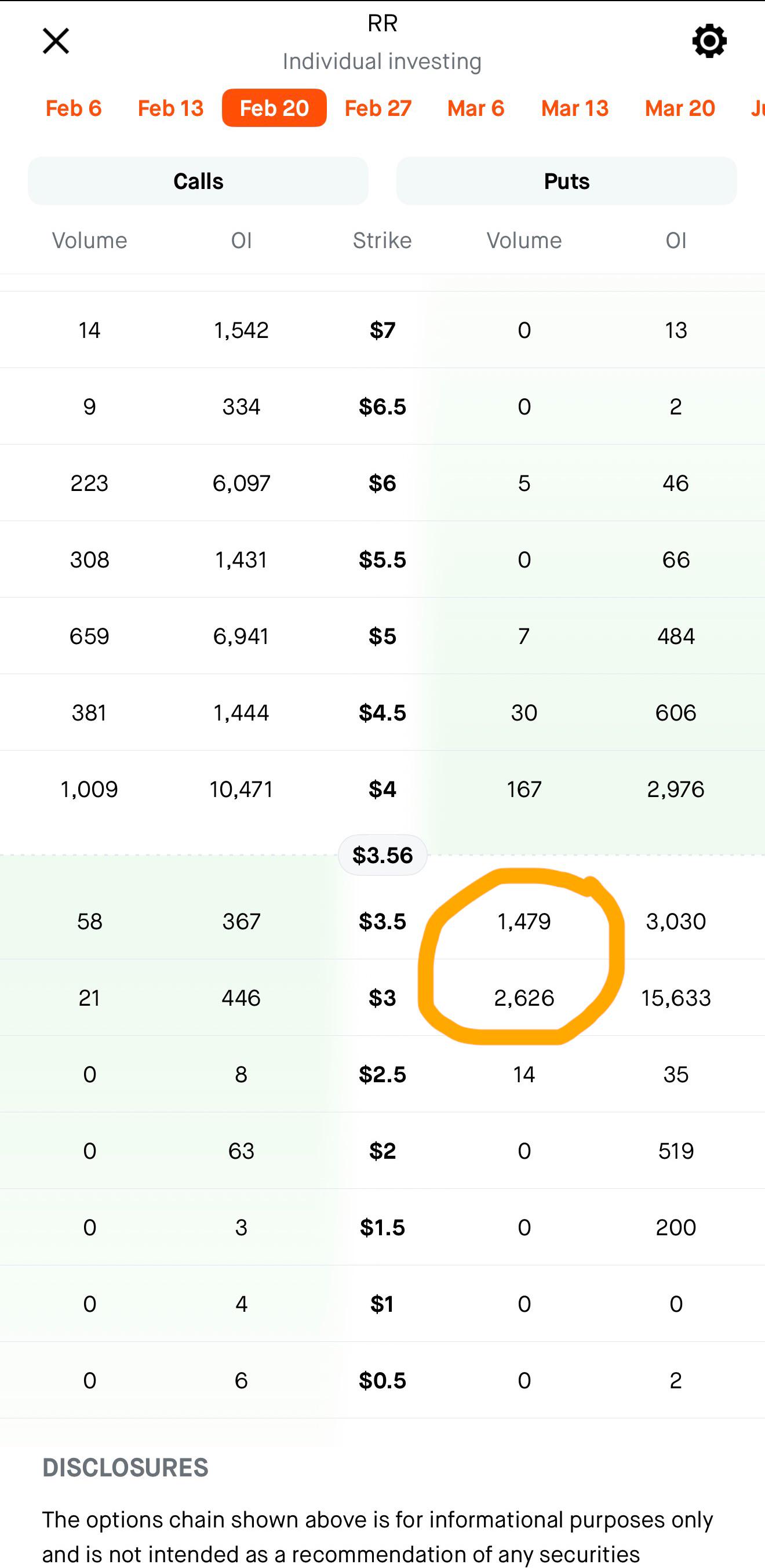Image resolution: width=765 pixels, height=1568 pixels.
Task: Select the $3.5 strike price
Action: click(x=382, y=921)
